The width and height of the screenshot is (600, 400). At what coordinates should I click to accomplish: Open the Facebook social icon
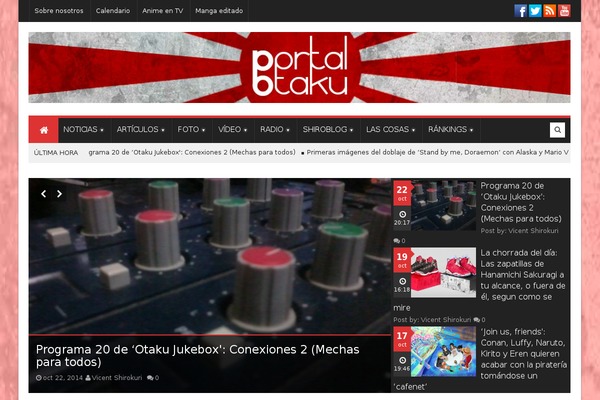pos(520,11)
